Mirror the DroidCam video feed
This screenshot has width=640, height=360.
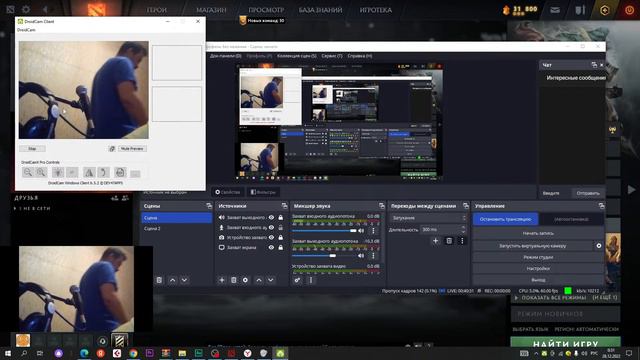(x=89, y=172)
